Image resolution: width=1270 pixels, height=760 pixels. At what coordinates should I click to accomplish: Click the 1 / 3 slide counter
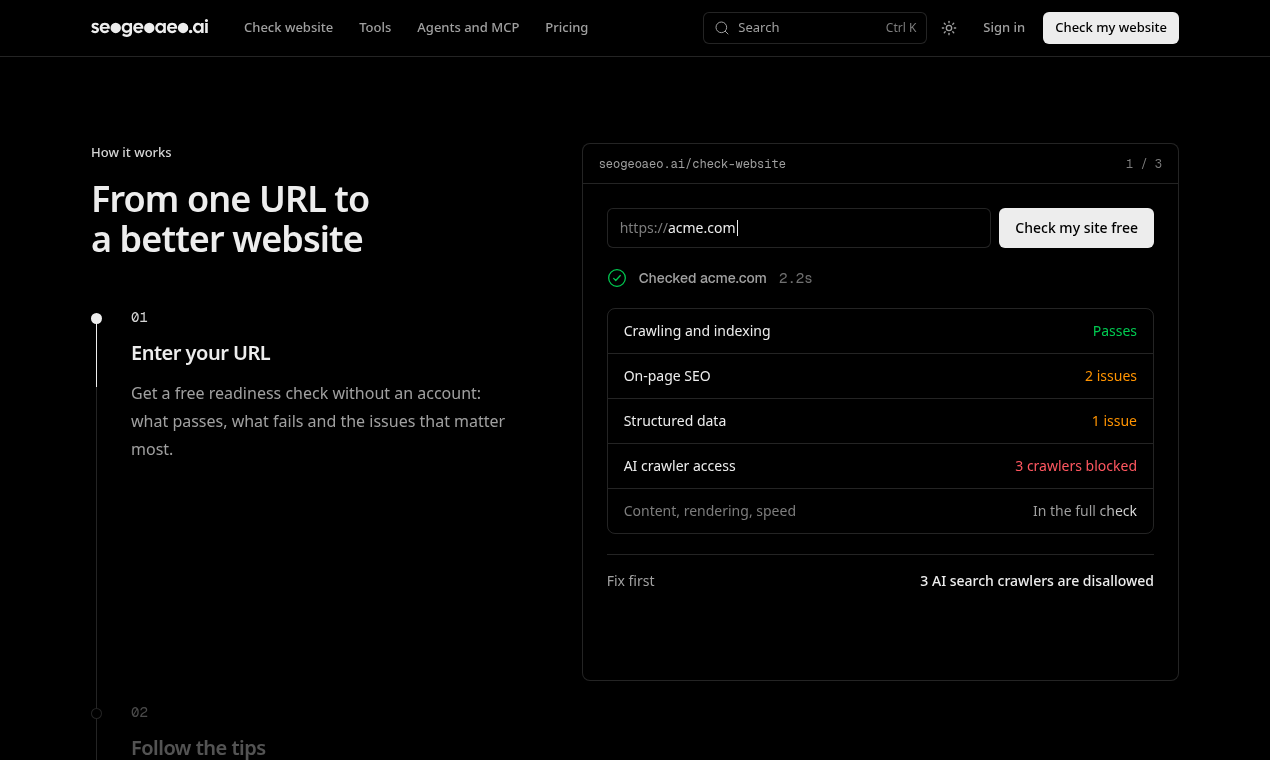coord(1144,164)
